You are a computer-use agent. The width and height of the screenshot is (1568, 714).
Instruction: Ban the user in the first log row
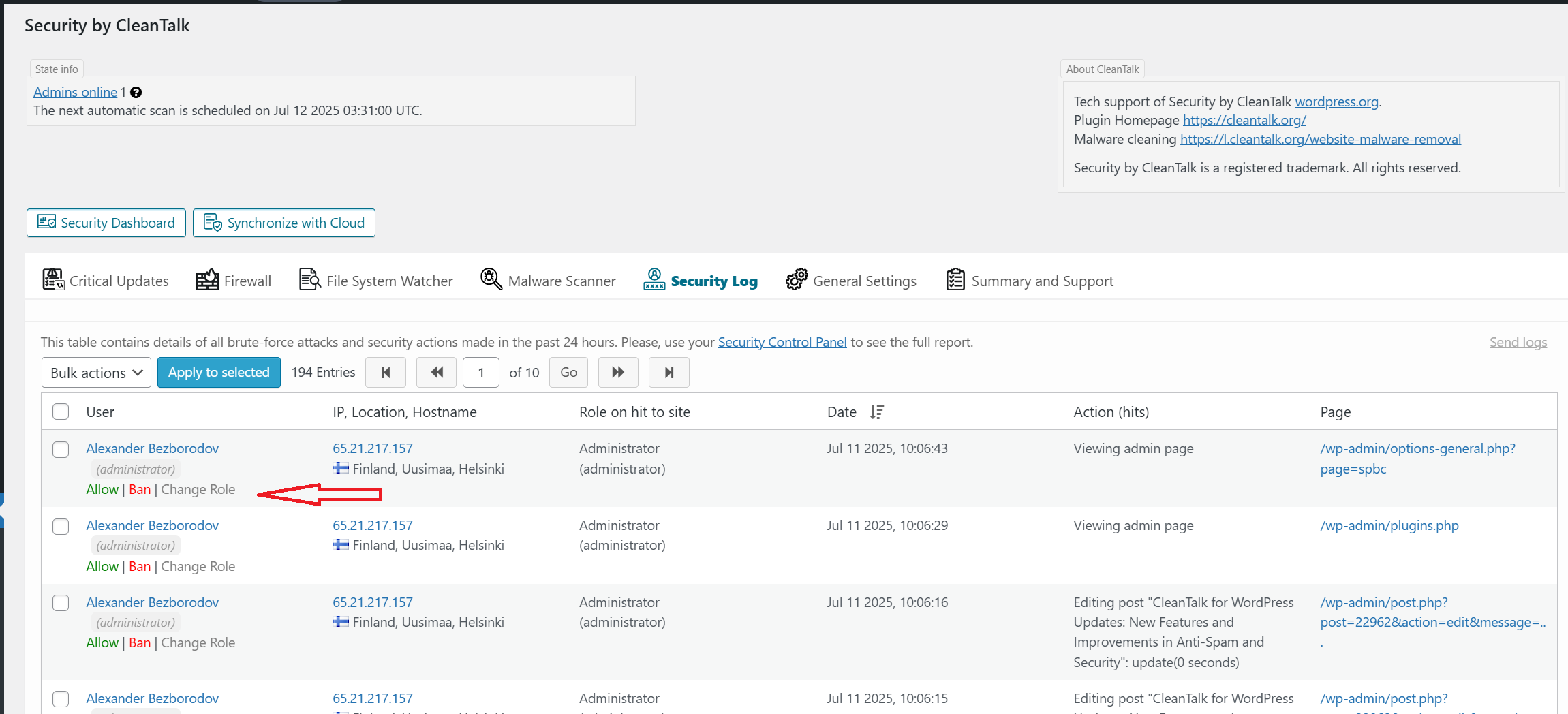click(x=140, y=489)
